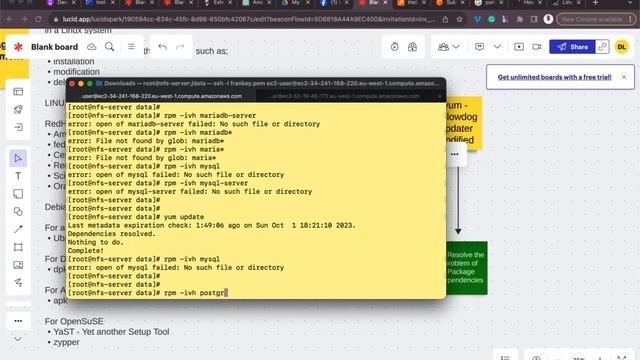This screenshot has width=640, height=360.
Task: Click the 'For OpenSuSE' heading text
Action: [x=74, y=321]
